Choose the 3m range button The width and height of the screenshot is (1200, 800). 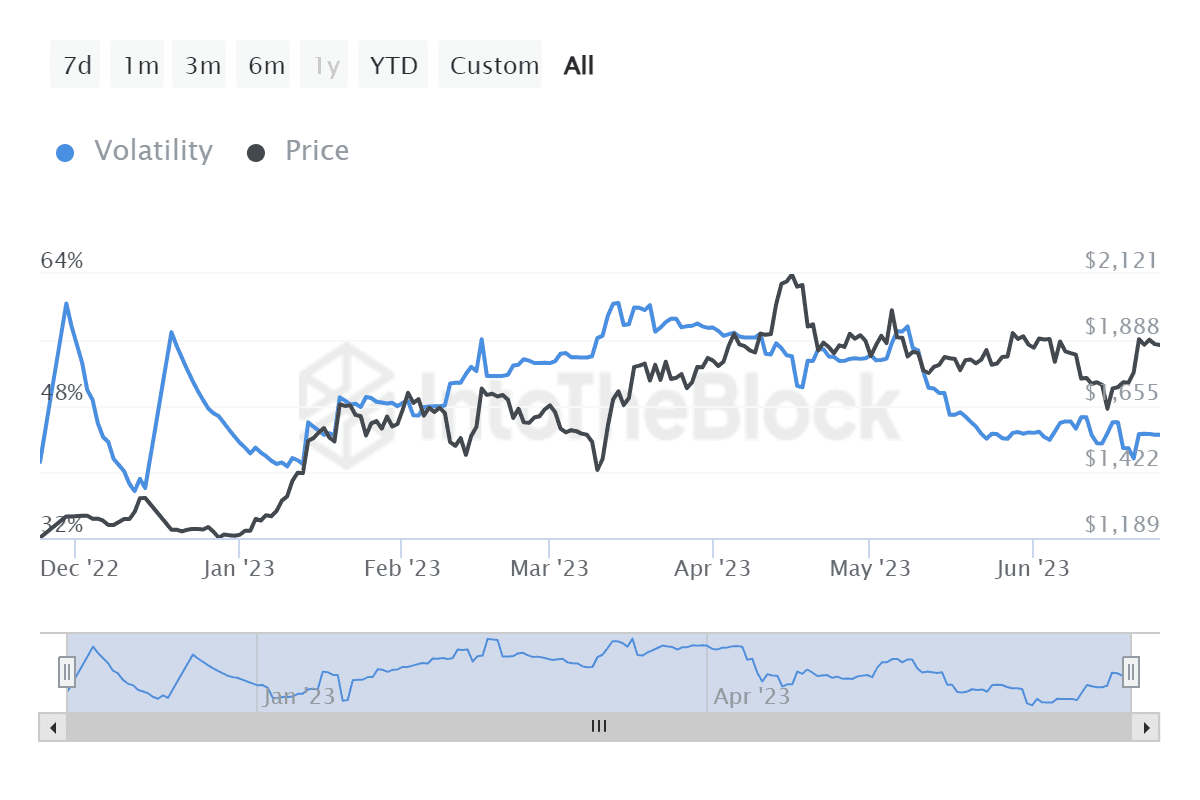coord(203,66)
